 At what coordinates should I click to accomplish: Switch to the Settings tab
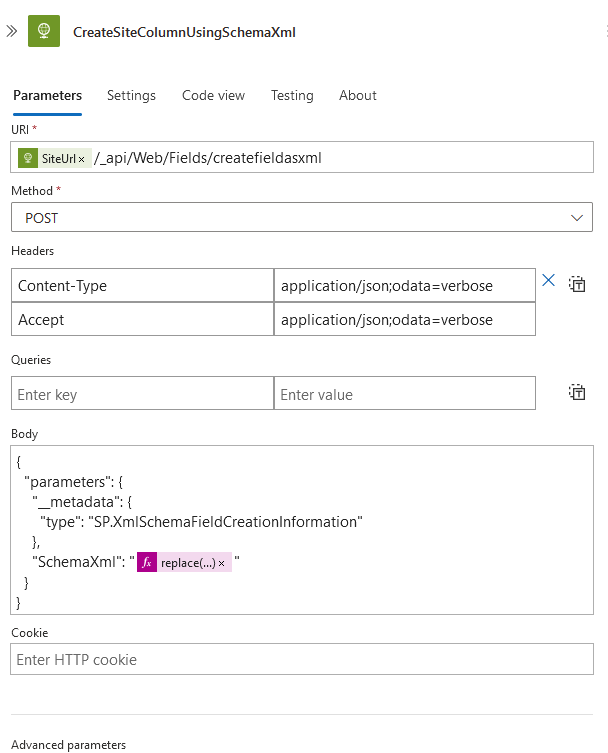pyautogui.click(x=131, y=96)
